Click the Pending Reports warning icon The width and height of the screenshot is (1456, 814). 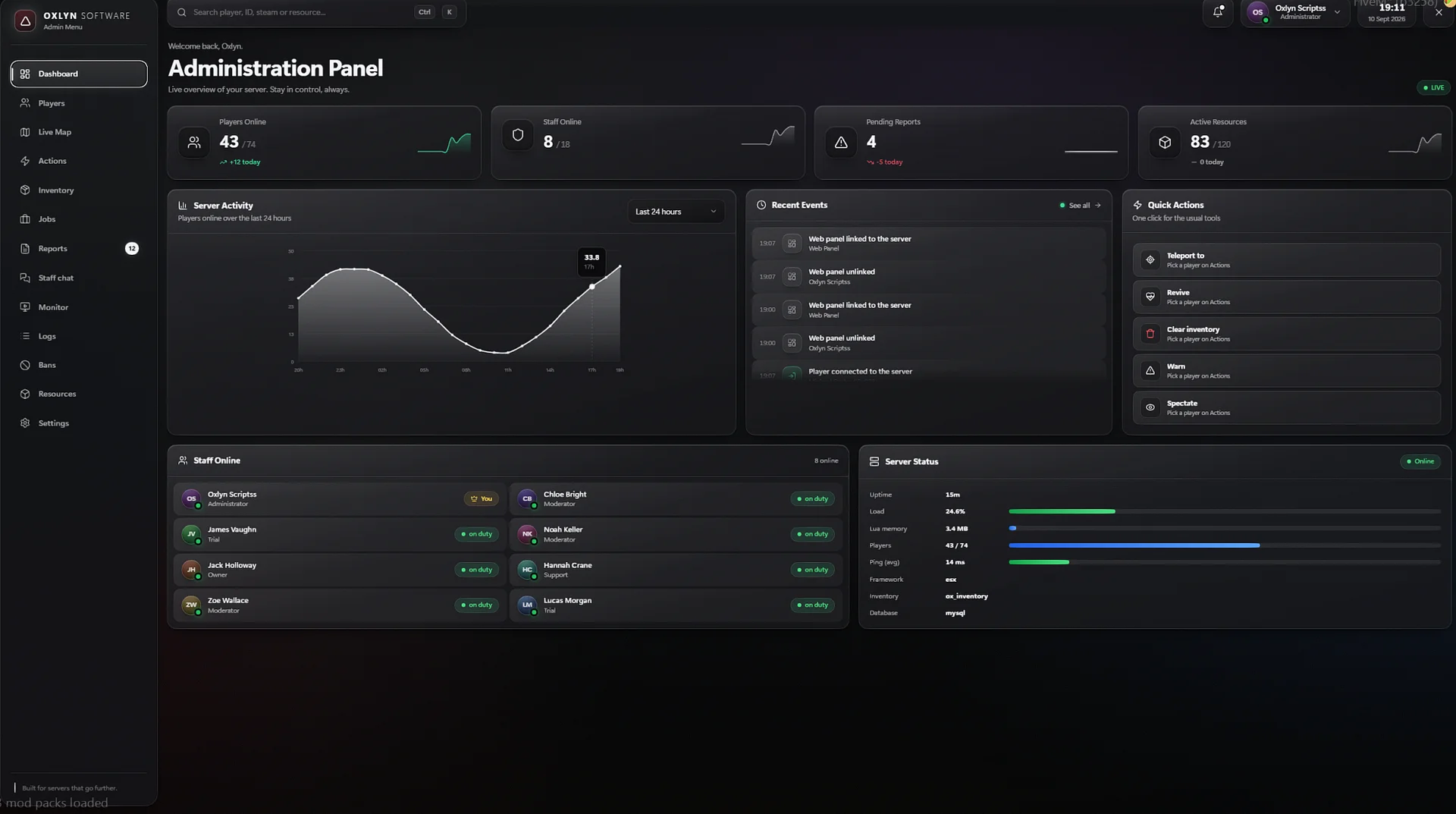pos(841,142)
